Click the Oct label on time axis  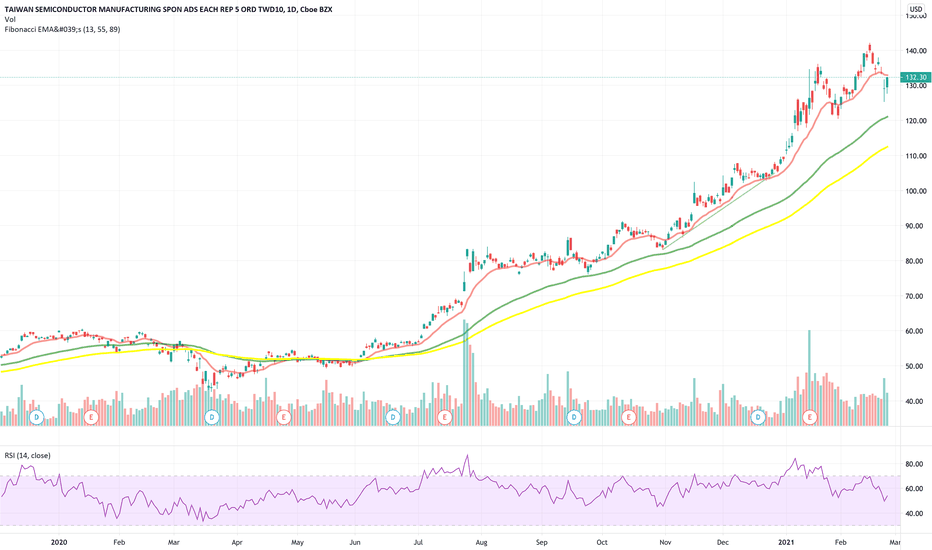pos(602,542)
